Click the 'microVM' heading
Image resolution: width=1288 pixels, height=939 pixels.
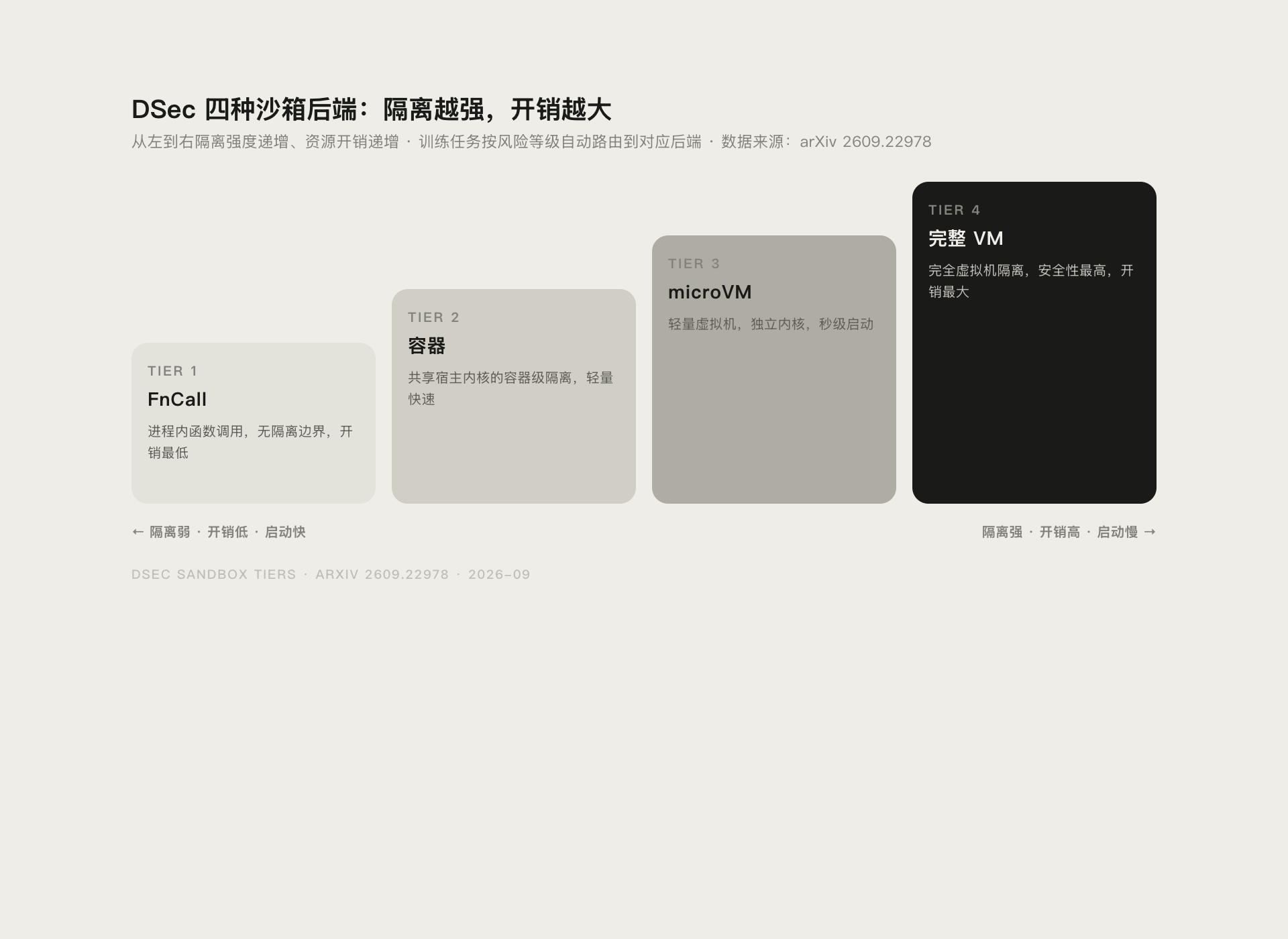tap(710, 292)
